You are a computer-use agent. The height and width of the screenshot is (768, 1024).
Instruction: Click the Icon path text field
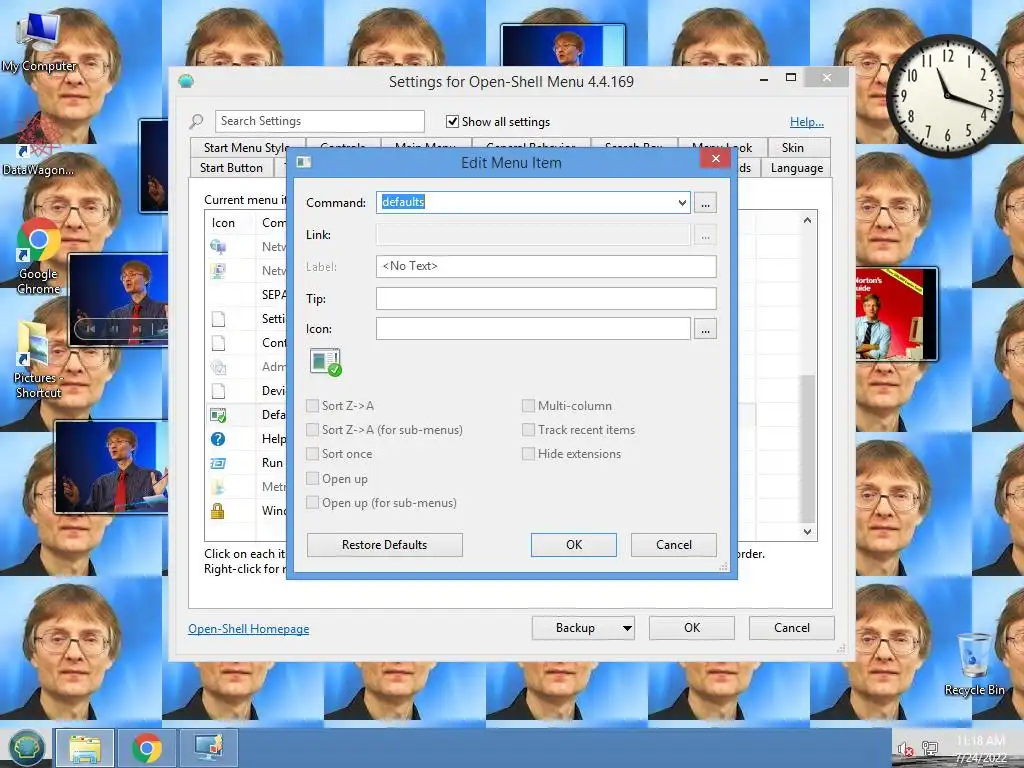point(533,328)
